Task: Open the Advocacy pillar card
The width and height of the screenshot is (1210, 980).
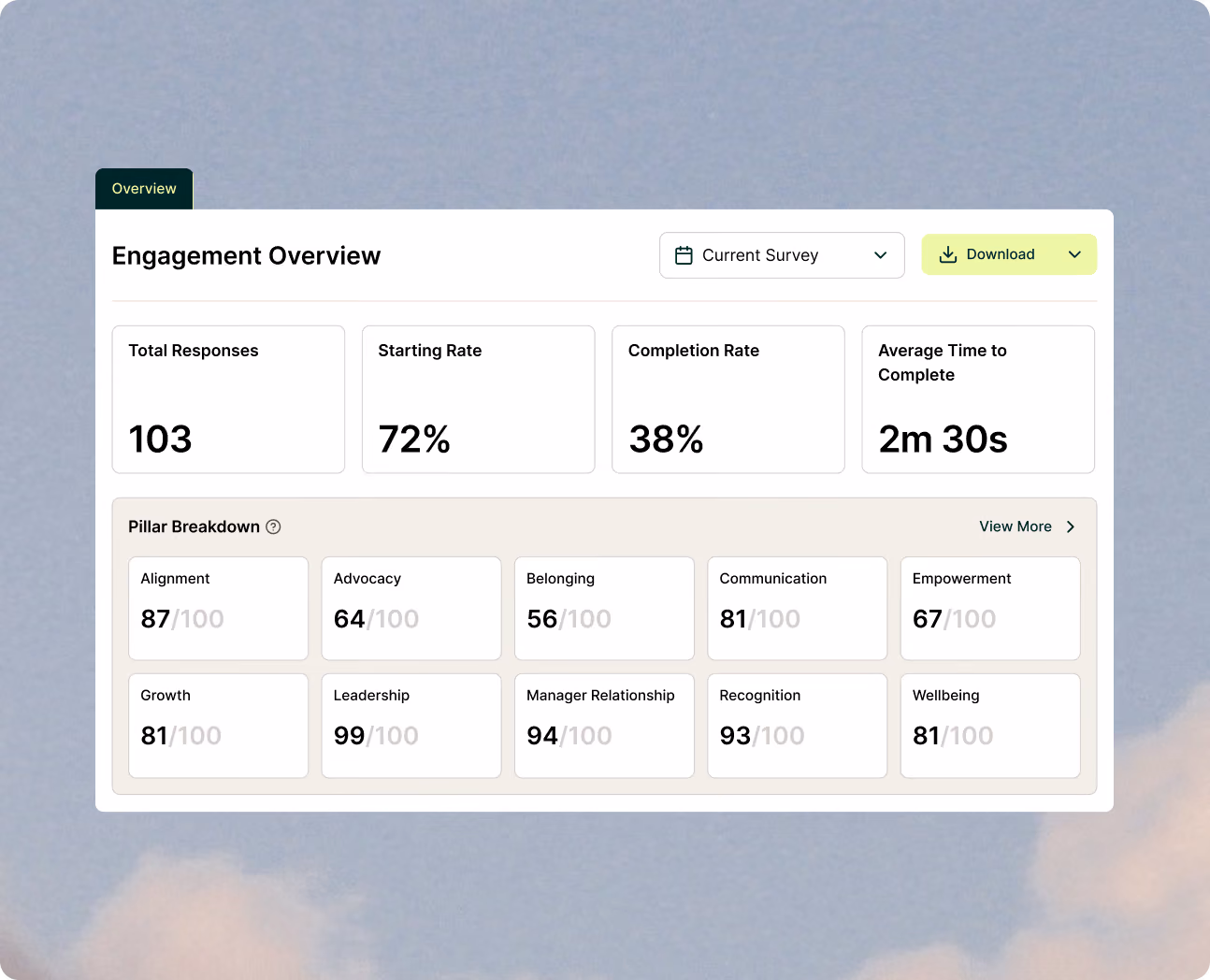Action: click(x=411, y=609)
